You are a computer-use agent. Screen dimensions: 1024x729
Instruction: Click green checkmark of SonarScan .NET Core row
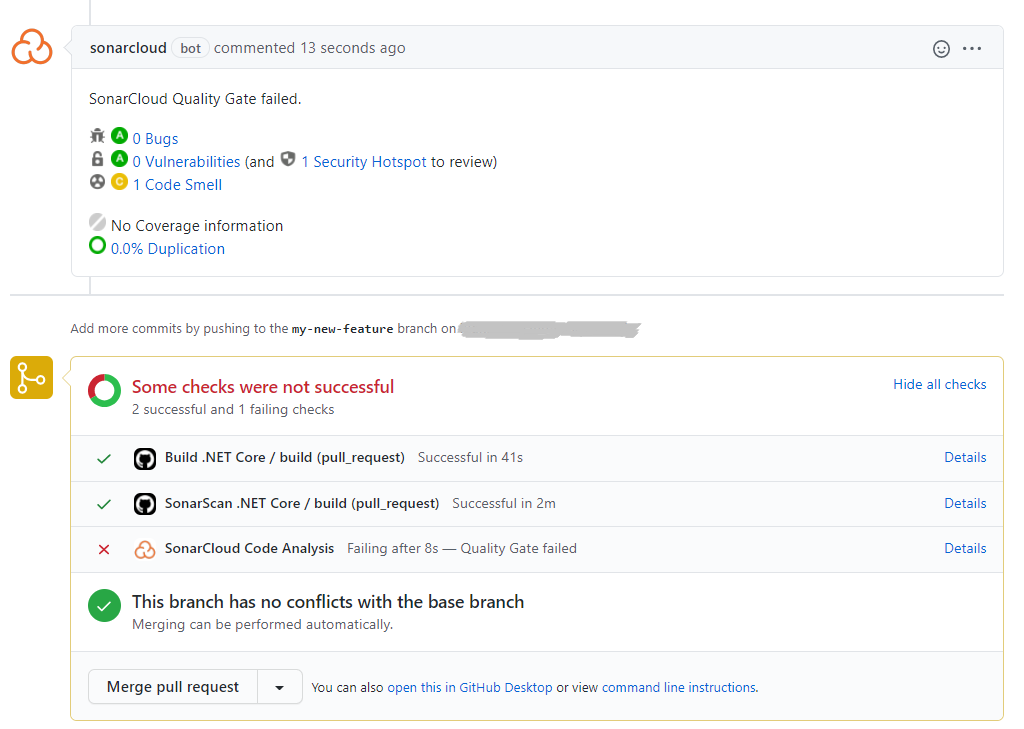104,504
